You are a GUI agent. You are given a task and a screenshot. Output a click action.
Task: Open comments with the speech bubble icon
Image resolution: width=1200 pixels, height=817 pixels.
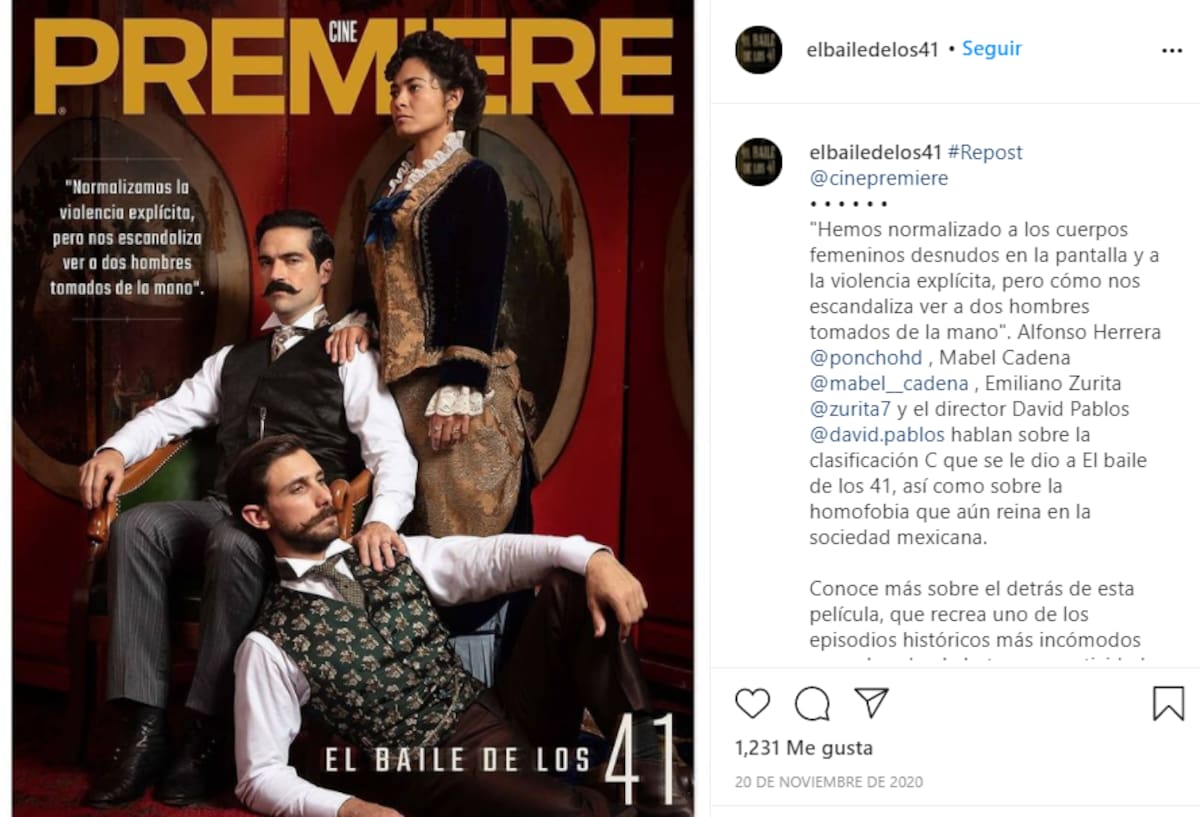[812, 703]
